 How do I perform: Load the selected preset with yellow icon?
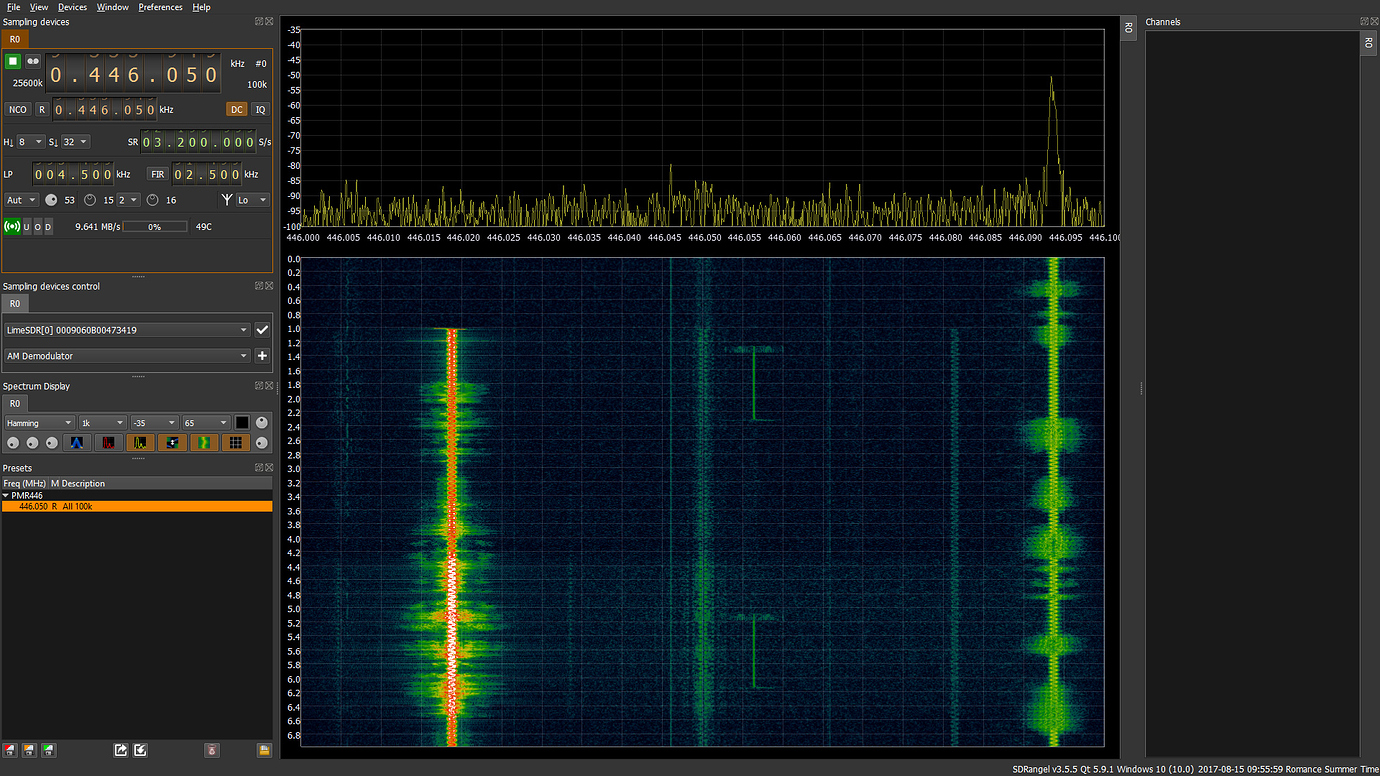point(264,750)
